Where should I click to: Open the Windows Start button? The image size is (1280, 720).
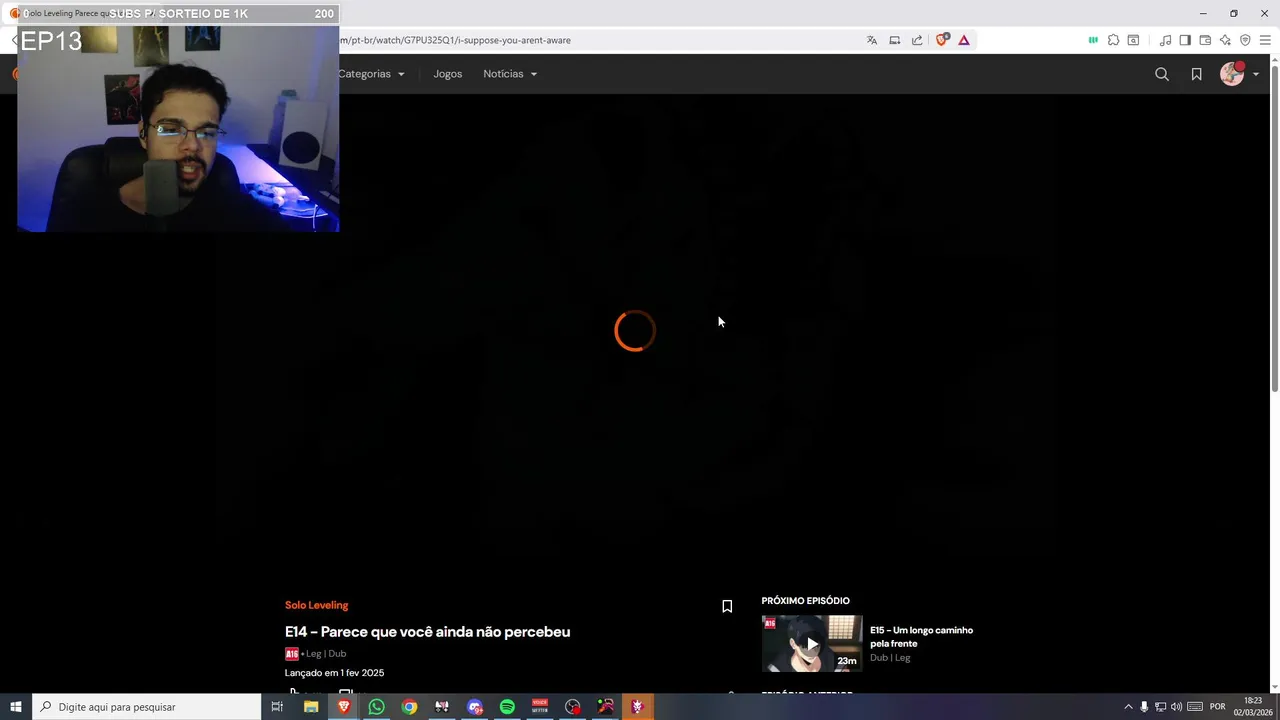(16, 707)
